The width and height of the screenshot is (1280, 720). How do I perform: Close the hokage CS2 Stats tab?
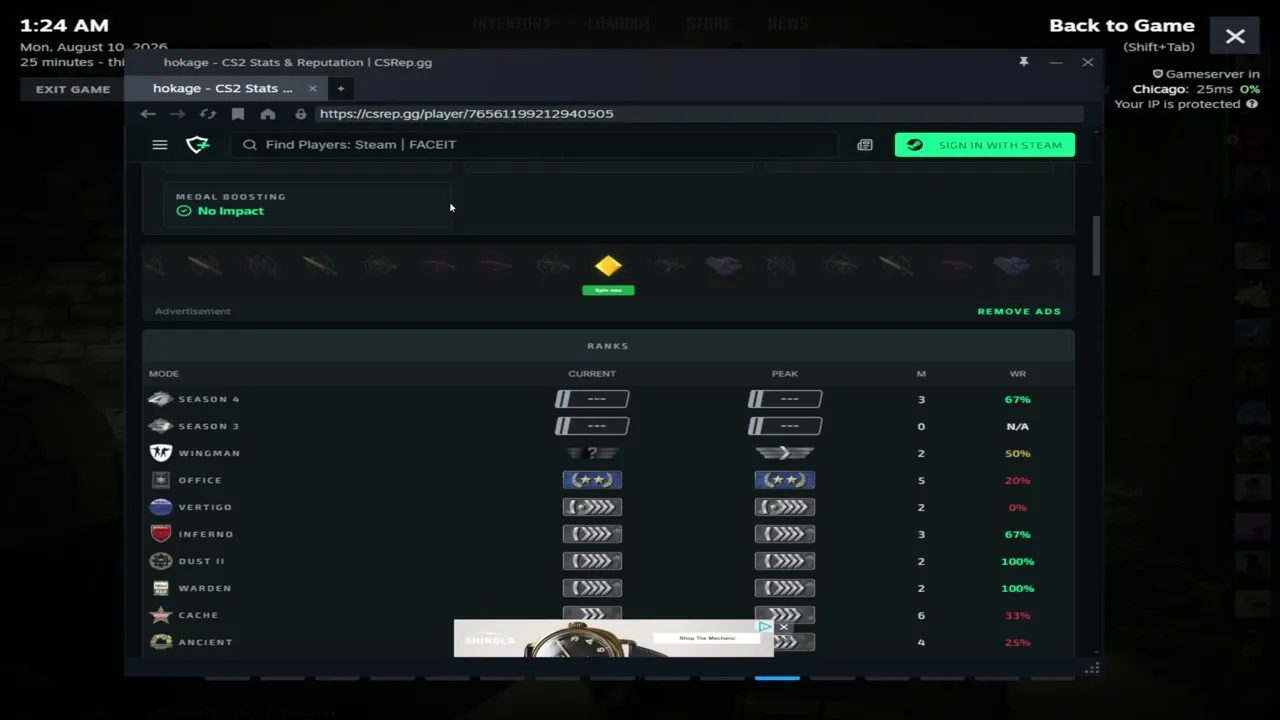pos(312,88)
